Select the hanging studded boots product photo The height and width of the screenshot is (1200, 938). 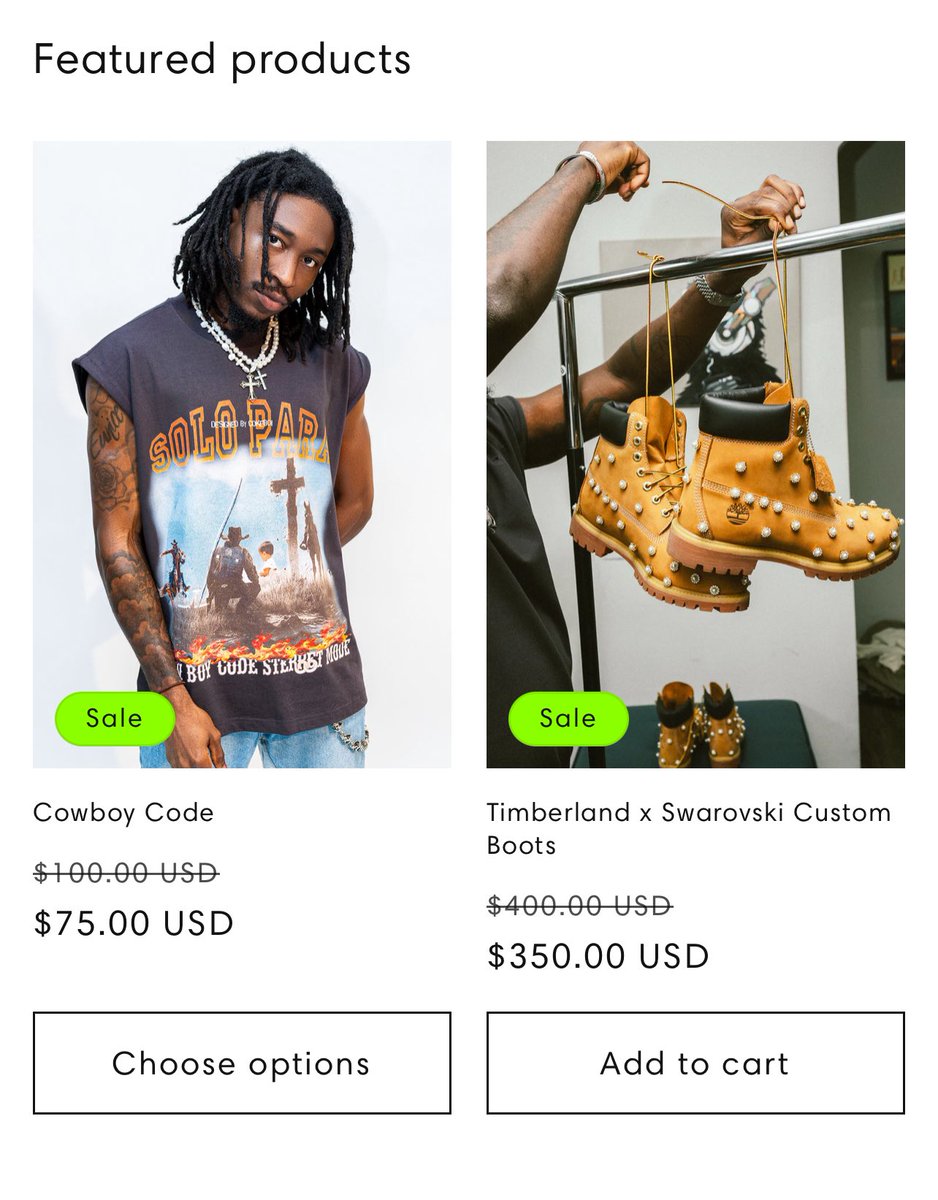click(695, 454)
